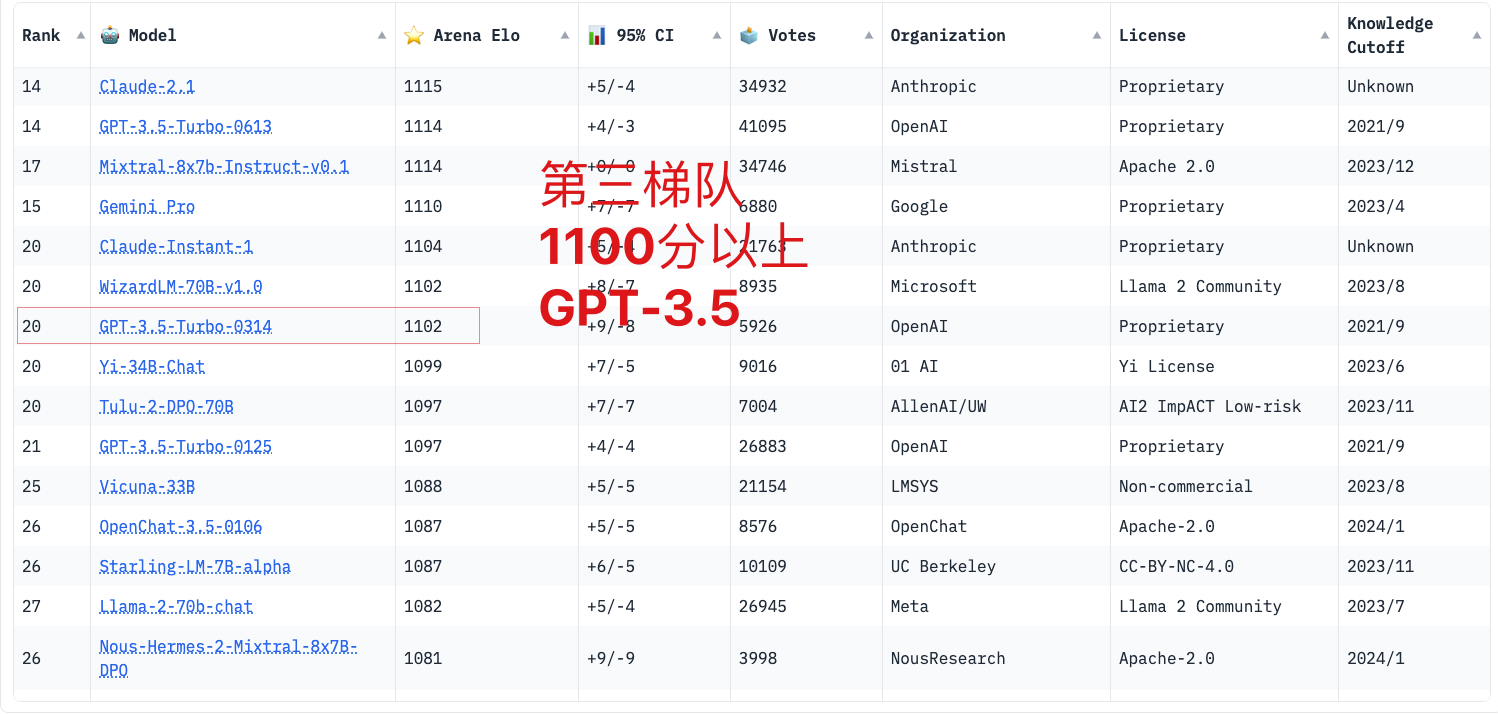1498x714 pixels.
Task: Open the Vicuna-33B model link
Action: pos(147,486)
